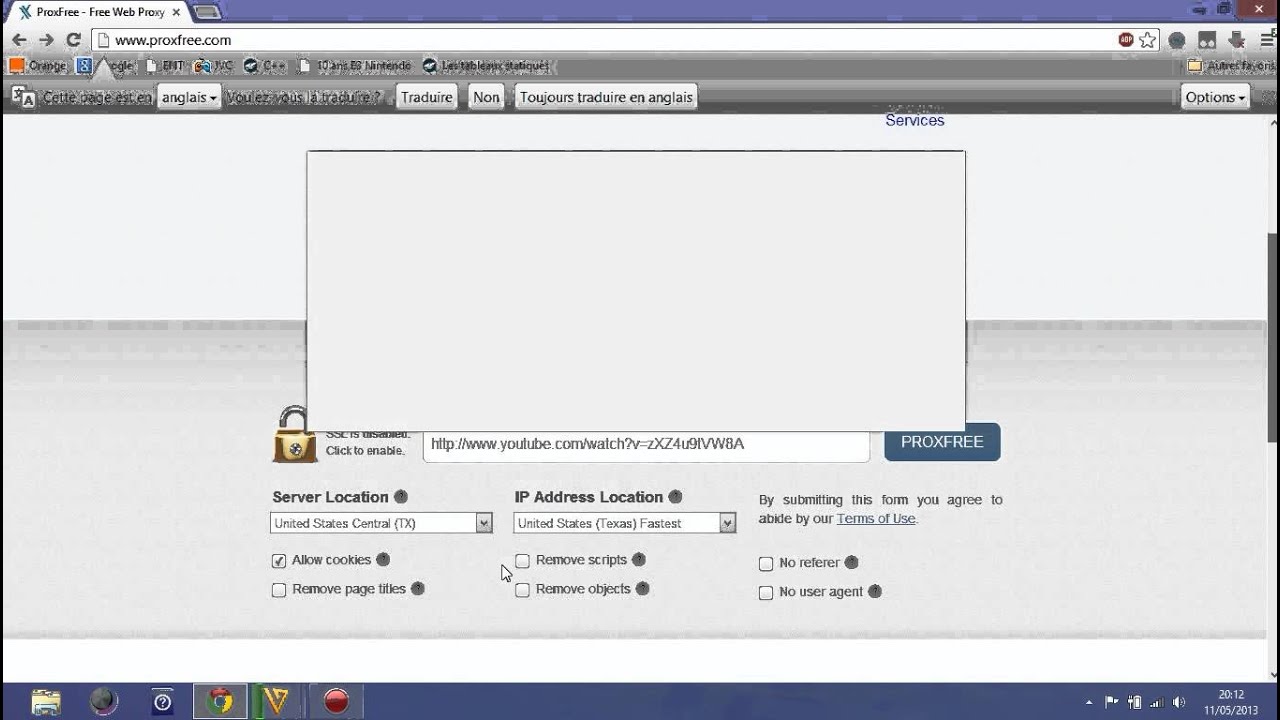Screen dimensions: 1280x720
Task: Check the Remove objects checkbox
Action: pos(522,590)
